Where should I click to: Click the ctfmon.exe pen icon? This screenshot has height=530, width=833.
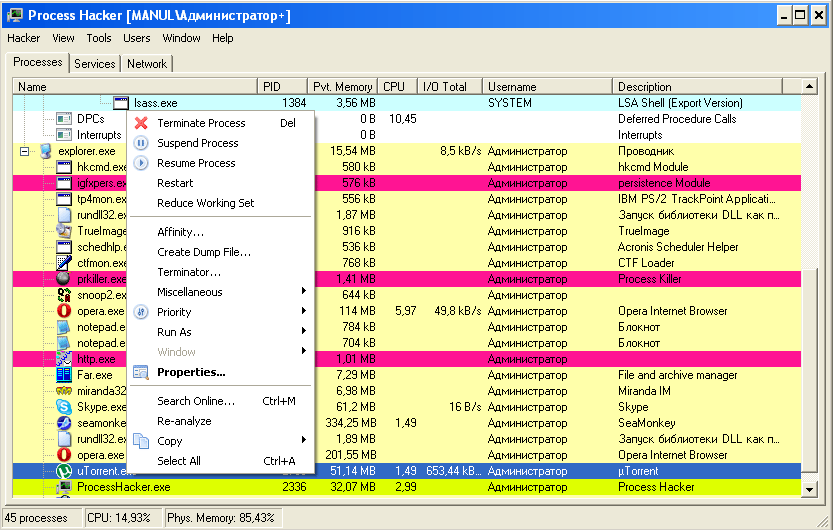coord(64,263)
